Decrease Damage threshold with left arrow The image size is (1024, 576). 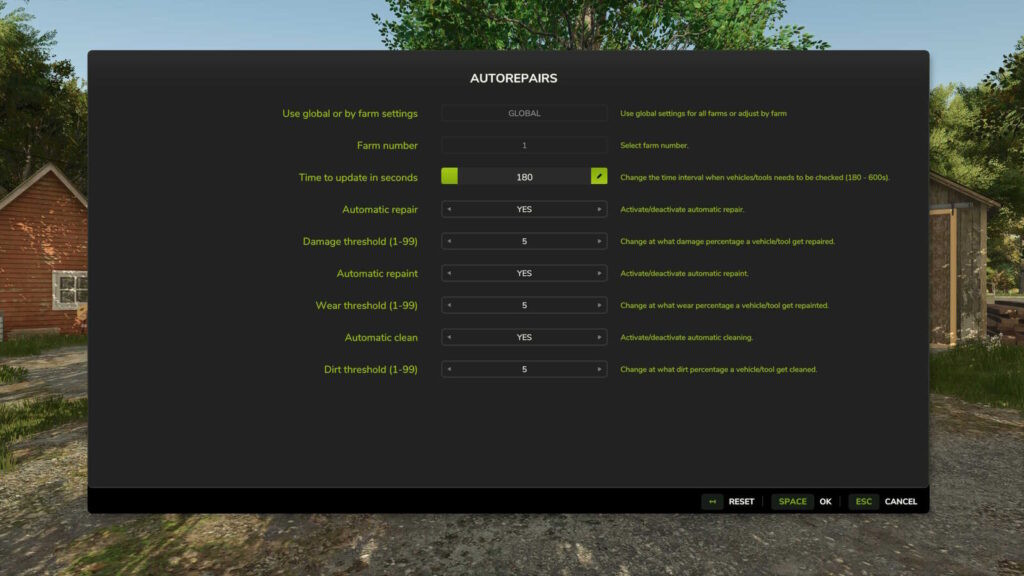coord(449,241)
